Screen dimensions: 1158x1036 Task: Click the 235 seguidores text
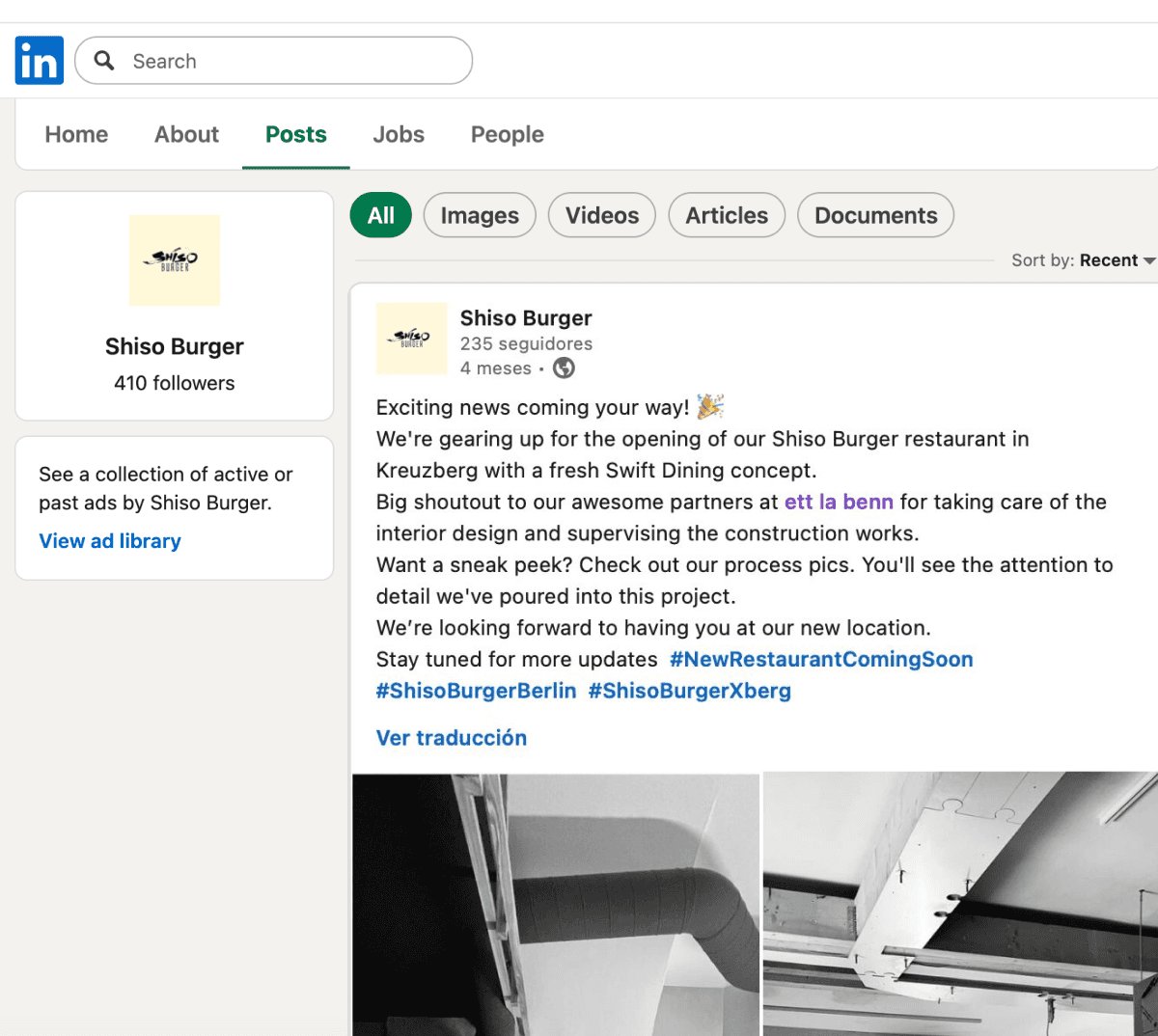tap(526, 343)
